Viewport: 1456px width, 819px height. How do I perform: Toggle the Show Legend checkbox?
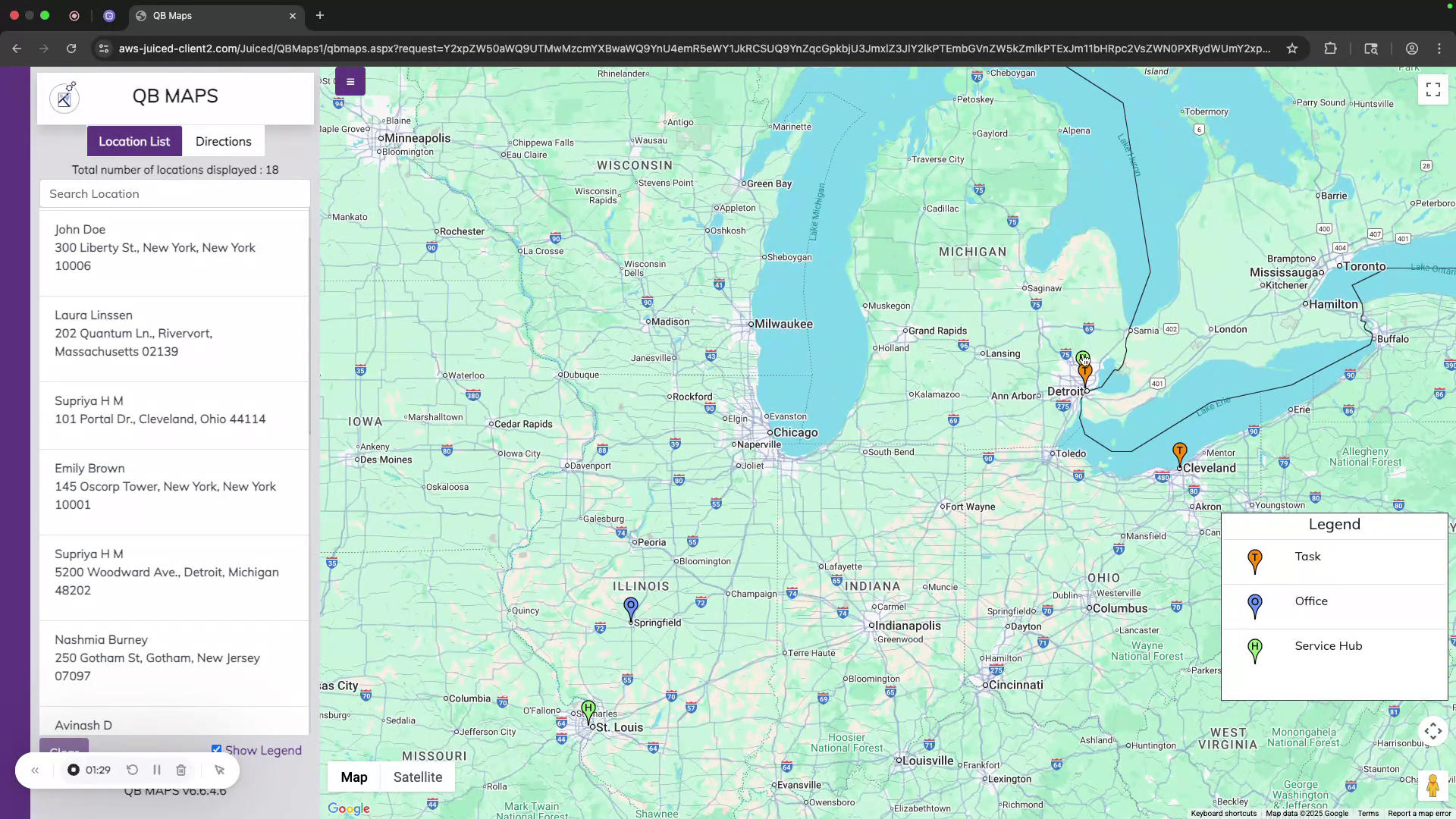[x=217, y=748]
